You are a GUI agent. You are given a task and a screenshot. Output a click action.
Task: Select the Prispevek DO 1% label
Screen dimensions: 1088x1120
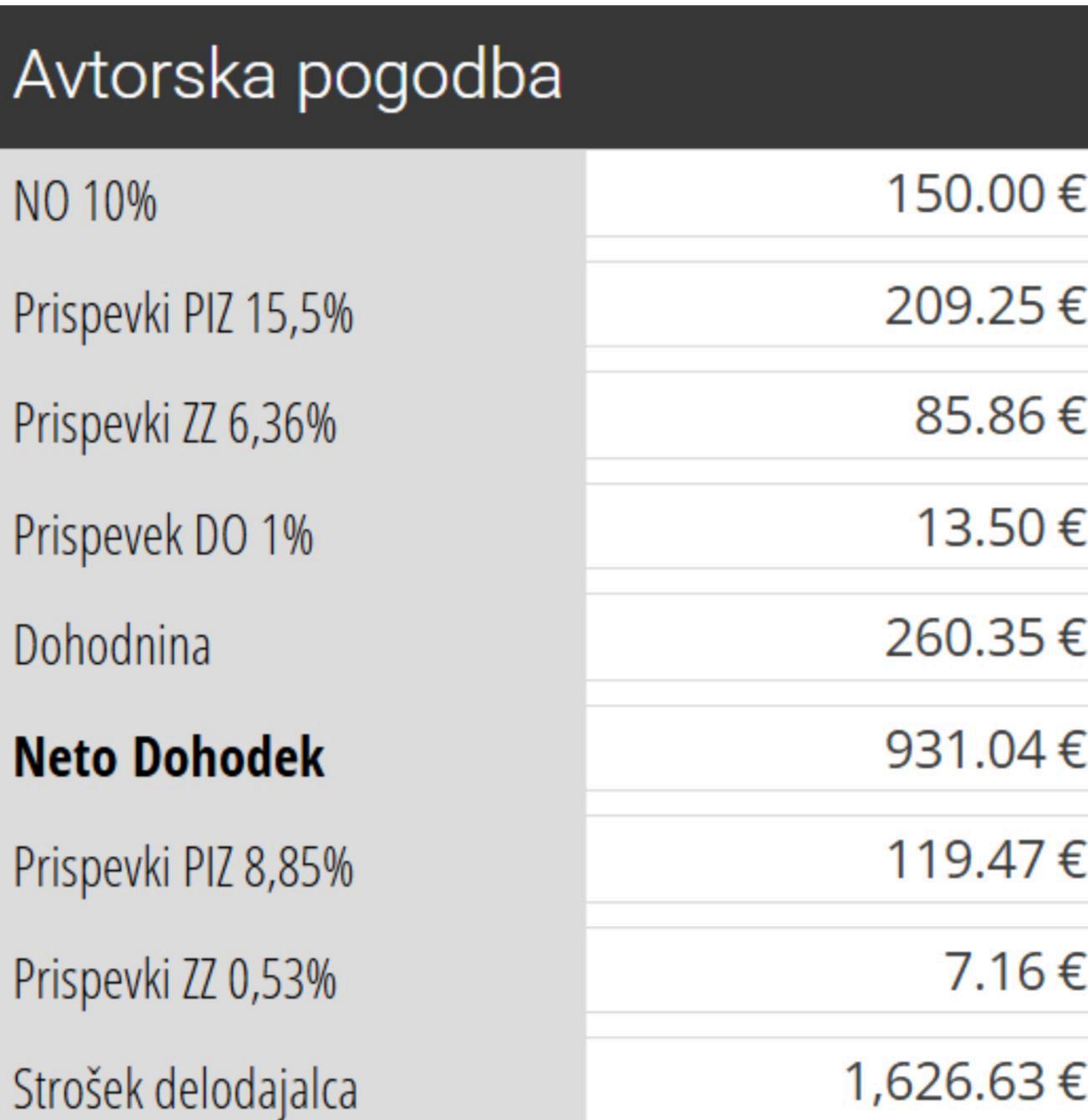pos(164,535)
